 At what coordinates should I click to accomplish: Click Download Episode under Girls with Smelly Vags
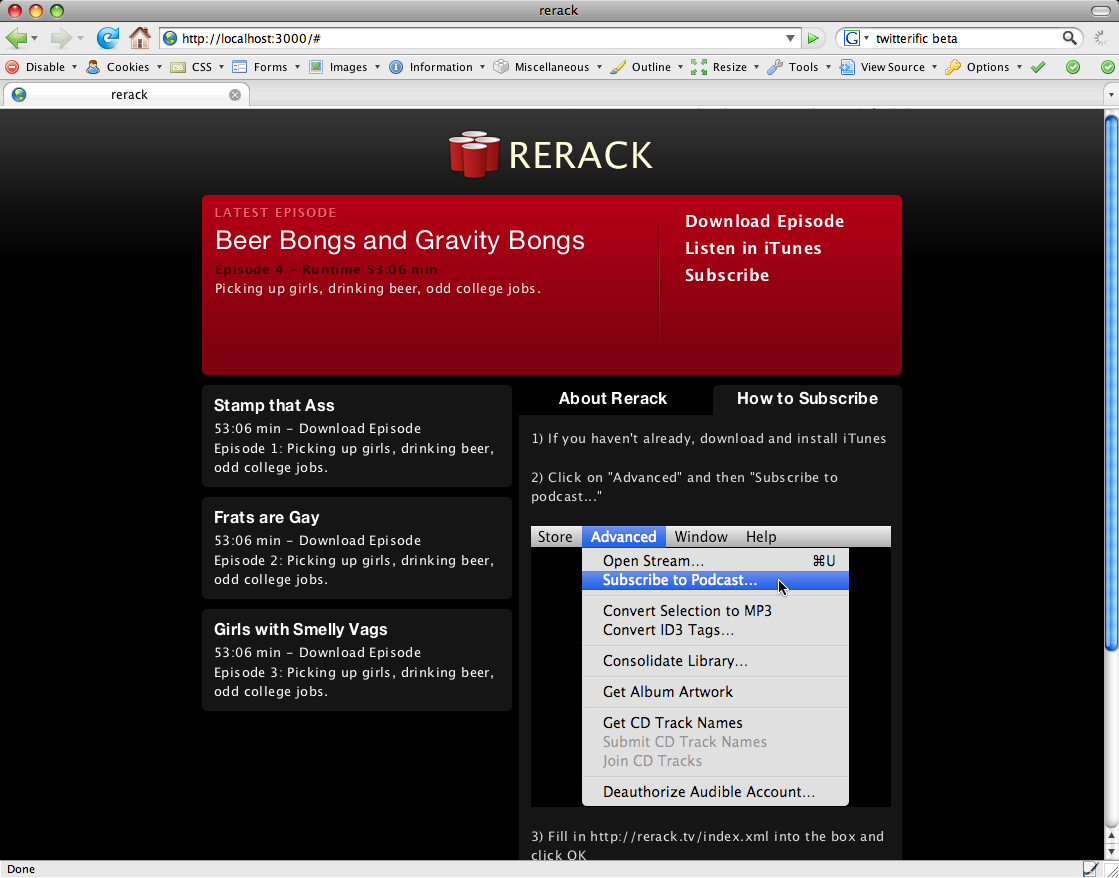360,652
